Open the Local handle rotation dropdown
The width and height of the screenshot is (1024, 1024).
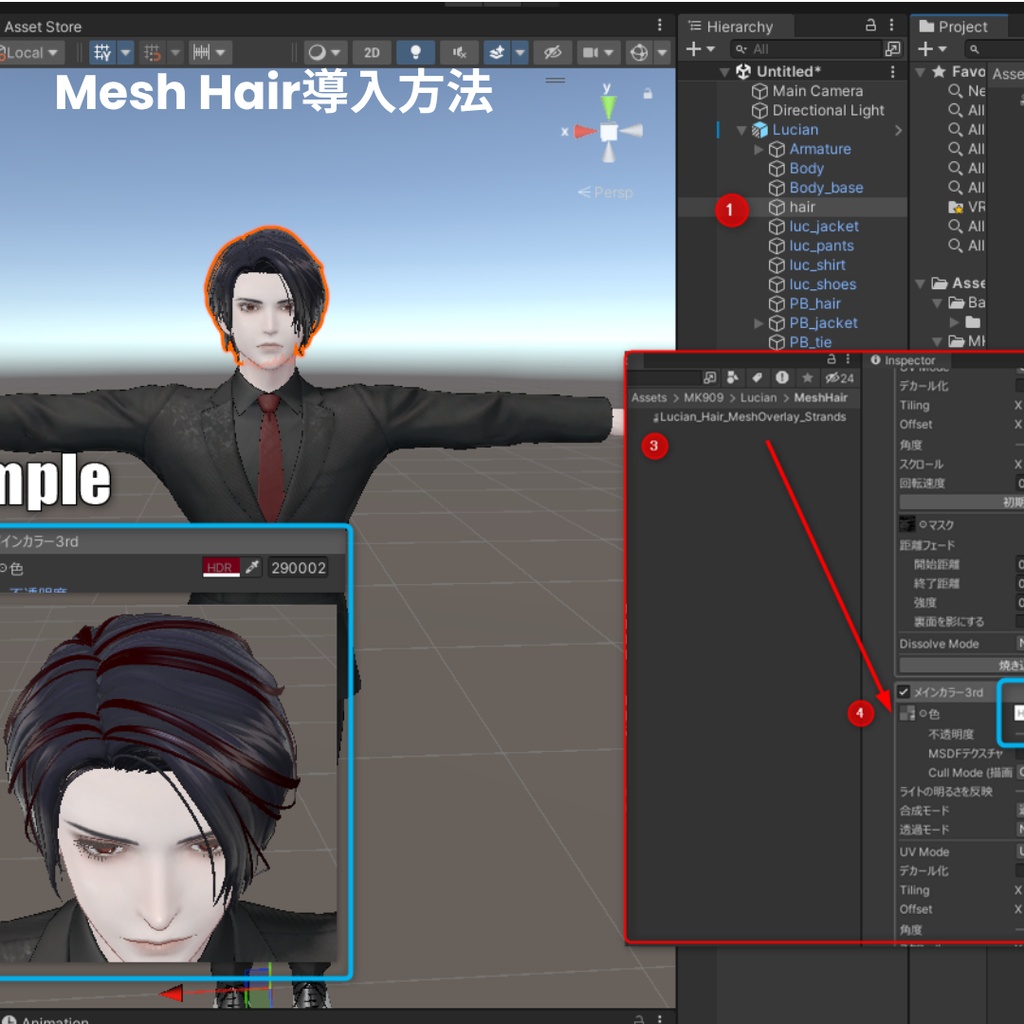[31, 52]
